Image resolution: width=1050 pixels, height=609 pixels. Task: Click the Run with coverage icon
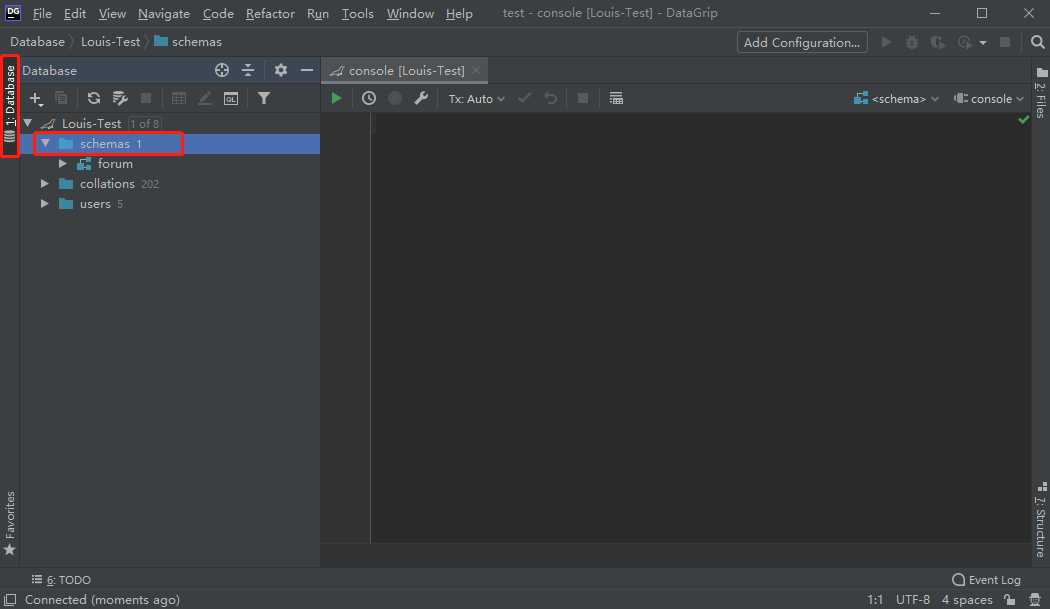pyautogui.click(x=938, y=42)
